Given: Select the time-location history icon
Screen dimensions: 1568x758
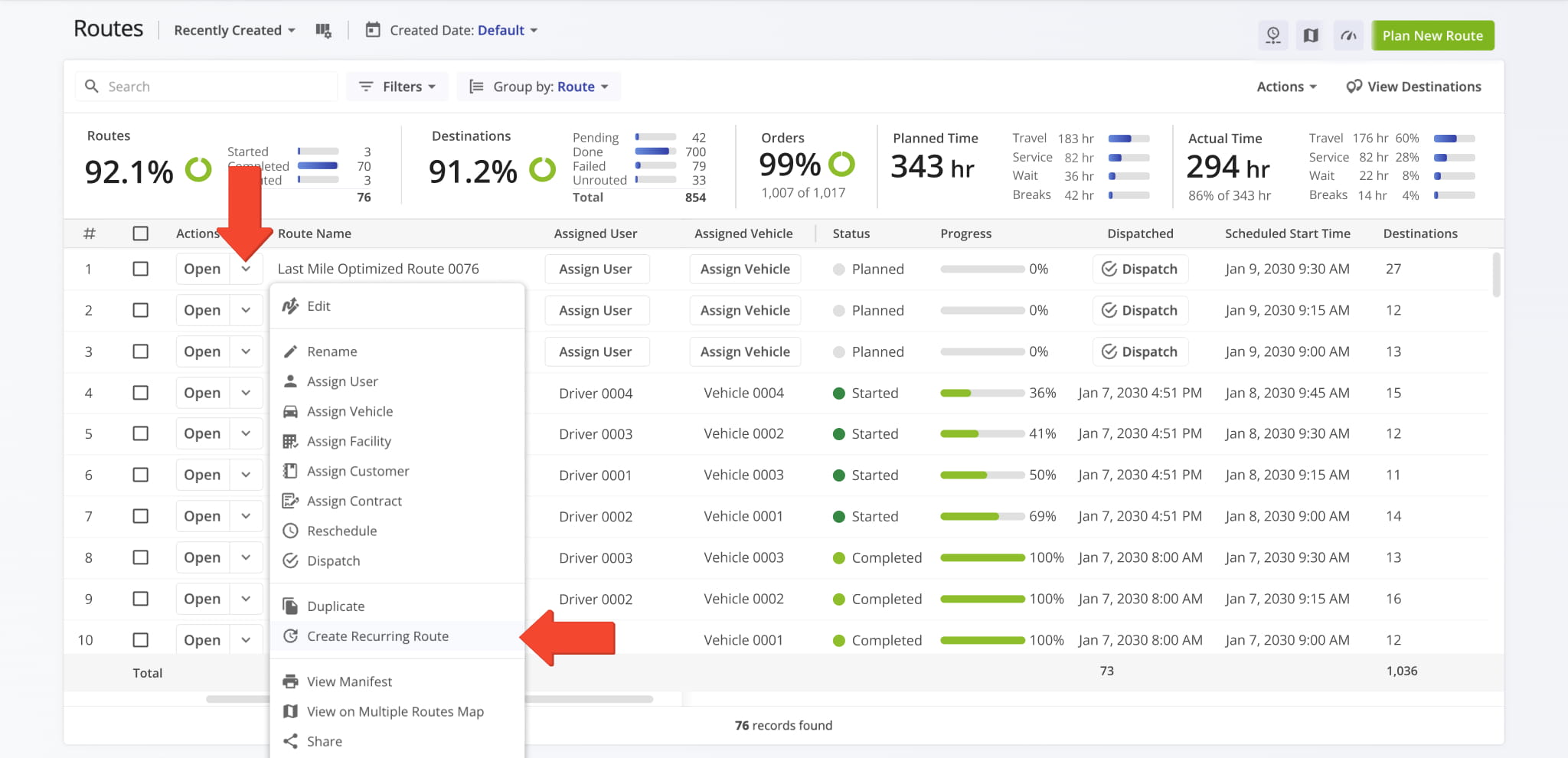Looking at the screenshot, I should click(x=1273, y=35).
